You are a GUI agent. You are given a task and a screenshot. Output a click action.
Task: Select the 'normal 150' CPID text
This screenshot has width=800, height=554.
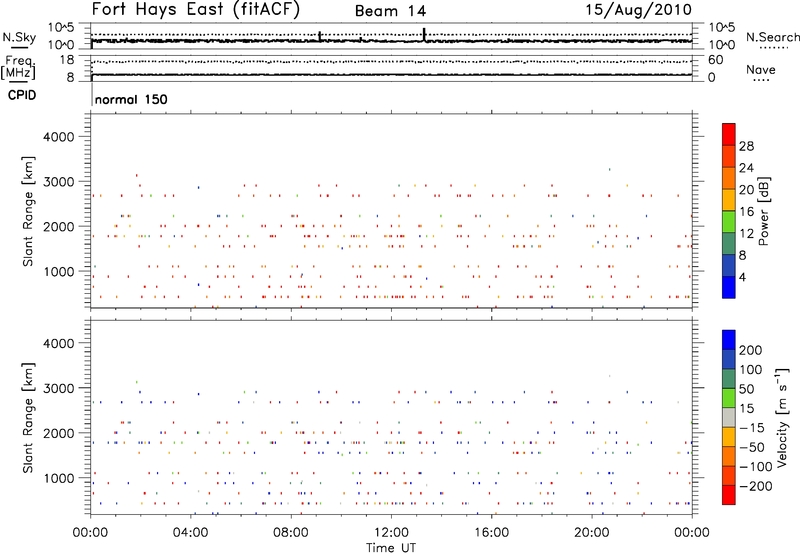click(x=131, y=99)
